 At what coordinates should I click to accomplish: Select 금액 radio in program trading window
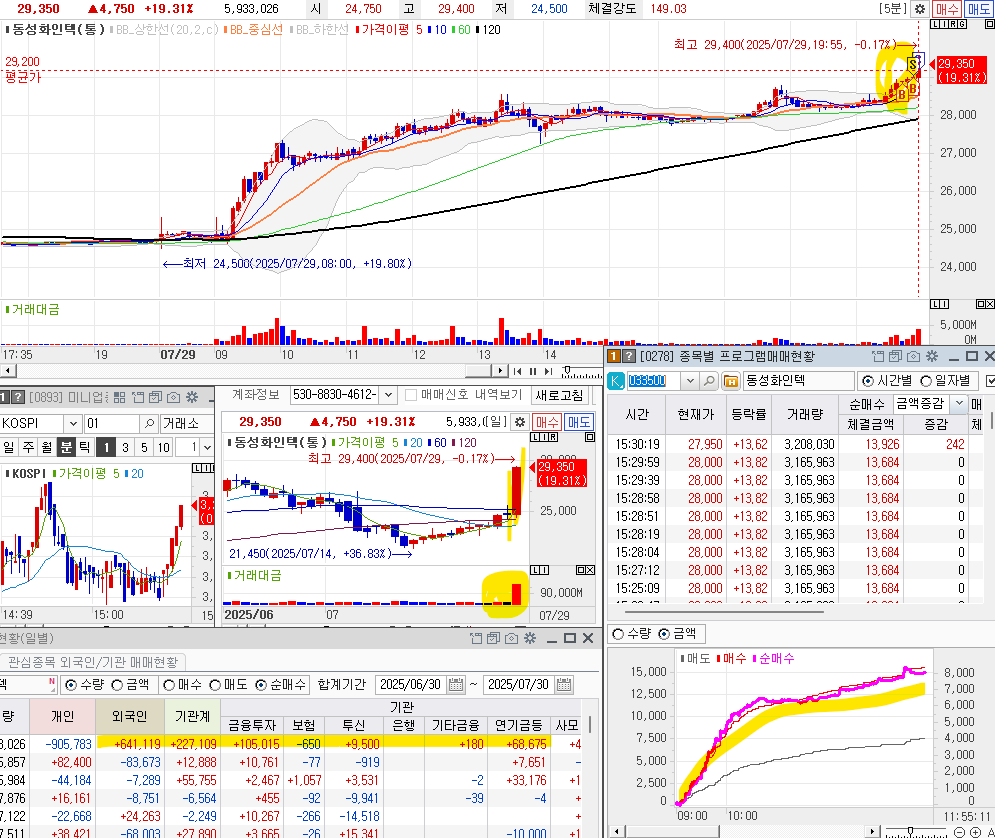tap(664, 634)
